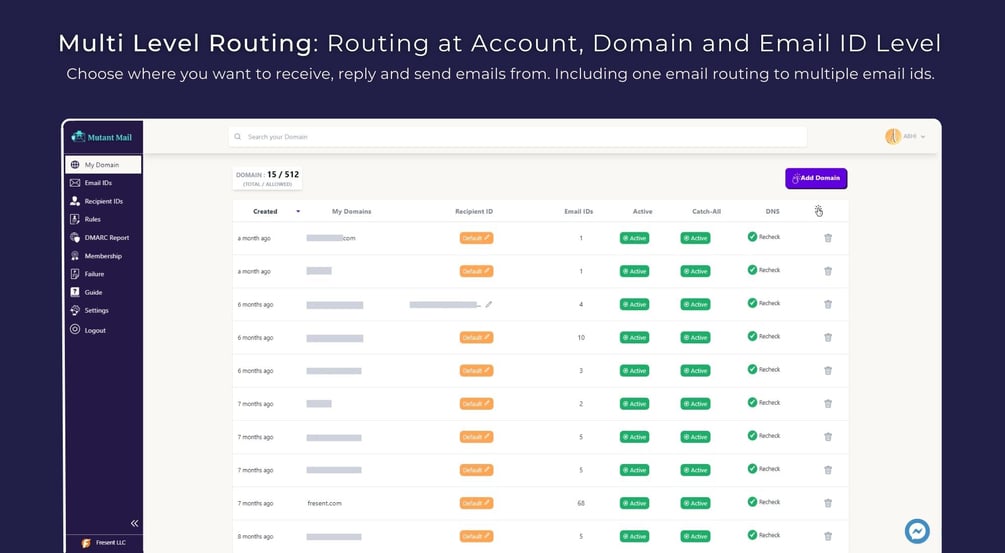The height and width of the screenshot is (553, 1005).
Task: Go to My Domain page
Action: 103,165
